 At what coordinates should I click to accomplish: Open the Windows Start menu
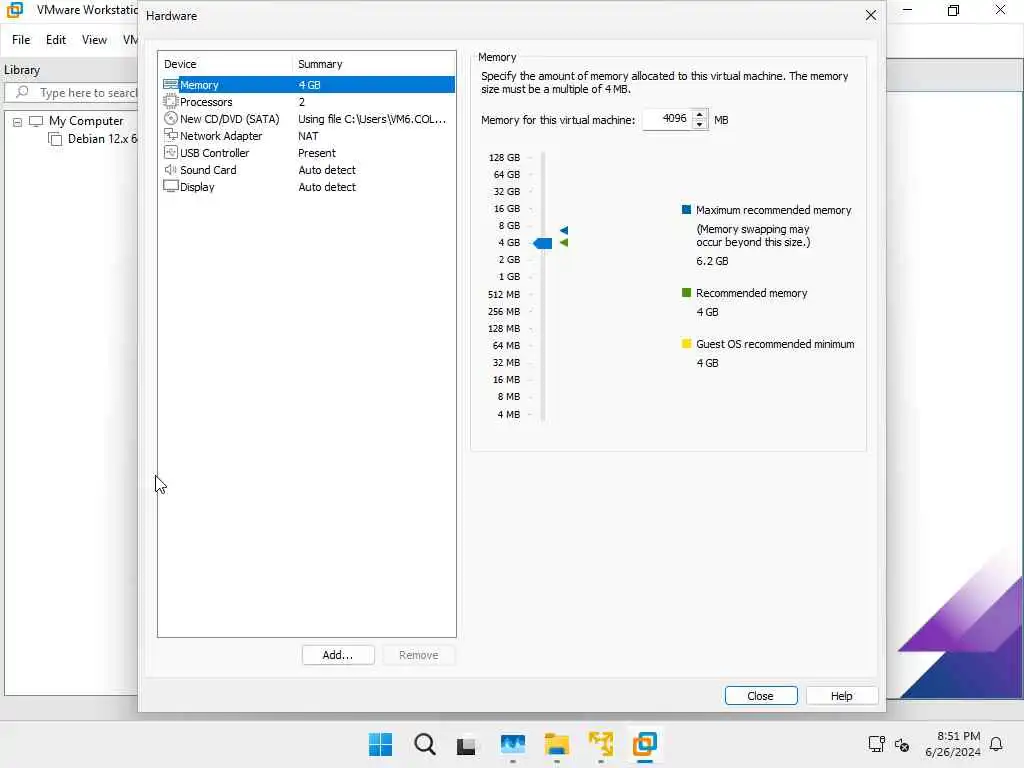(381, 744)
